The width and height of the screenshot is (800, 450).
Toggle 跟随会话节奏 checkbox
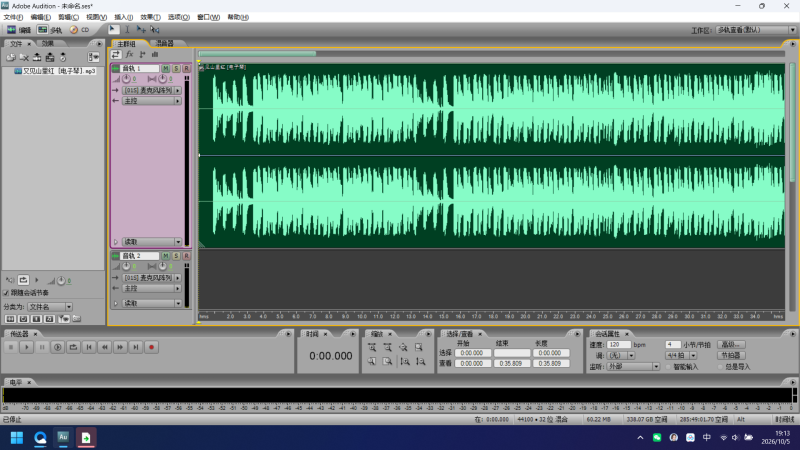click(x=6, y=293)
